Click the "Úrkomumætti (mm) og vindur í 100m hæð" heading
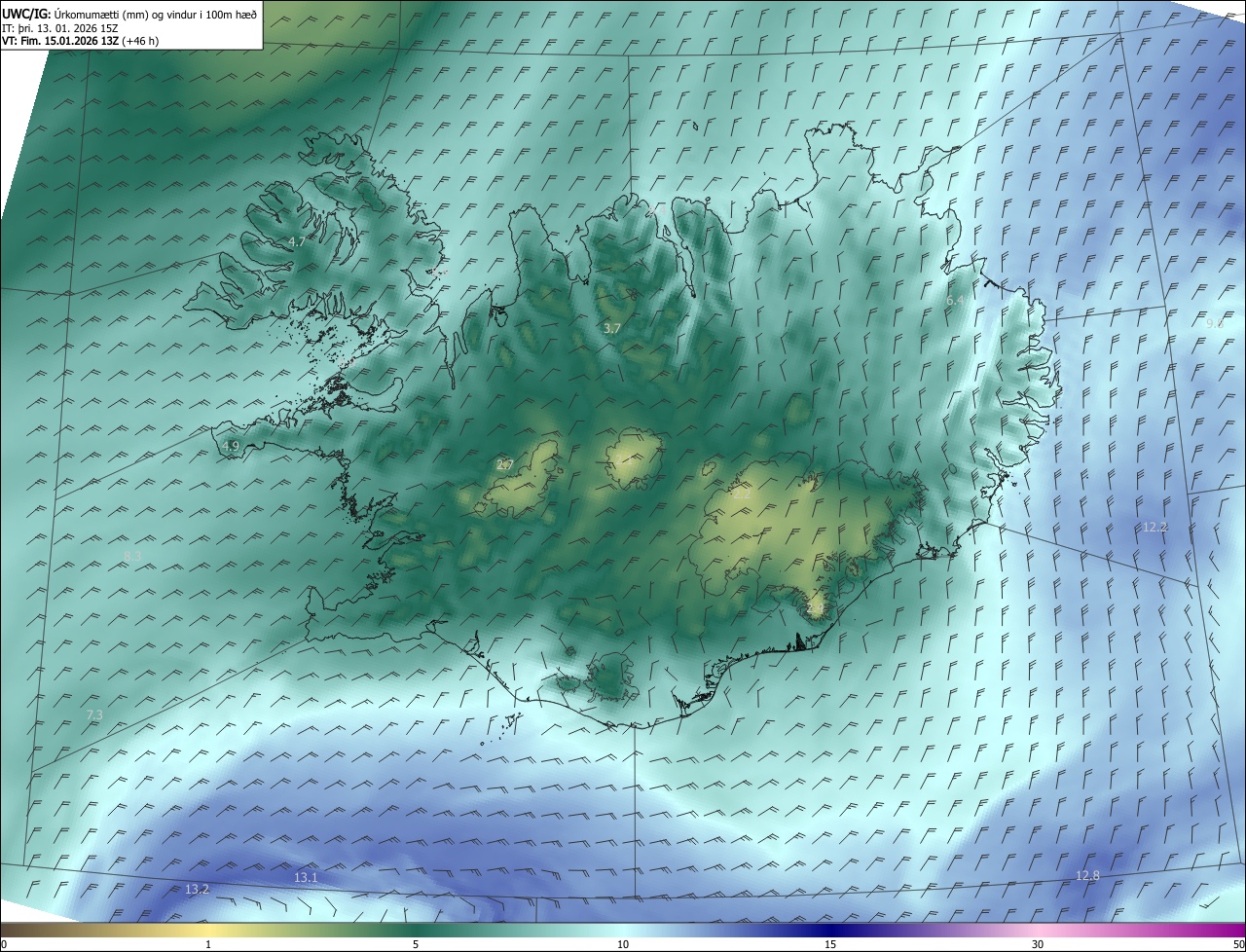The width and height of the screenshot is (1246, 952). [x=156, y=14]
